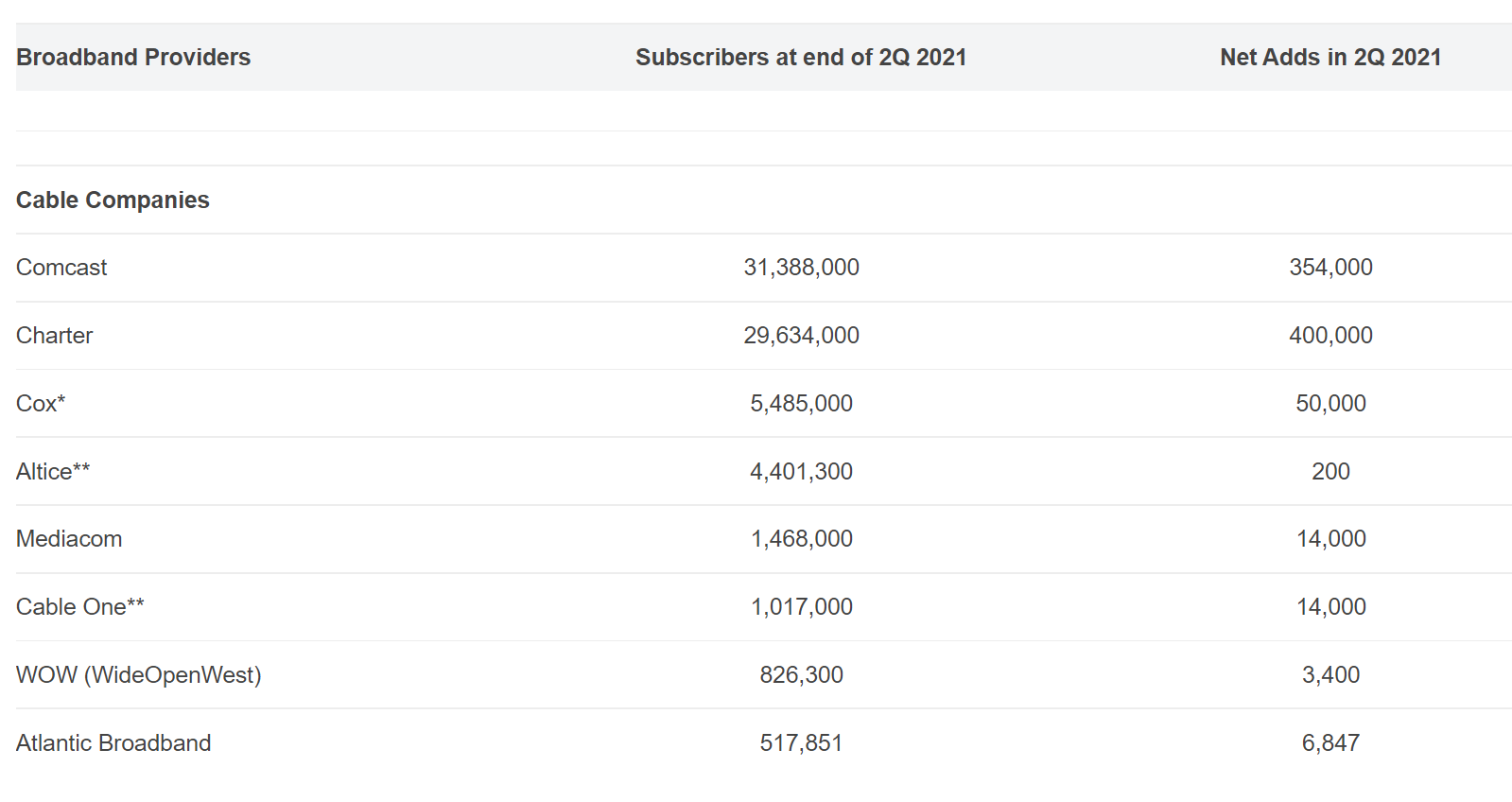Screen dimensions: 1512x802
Task: Select Altice's net adds value 200
Action: (x=1330, y=471)
